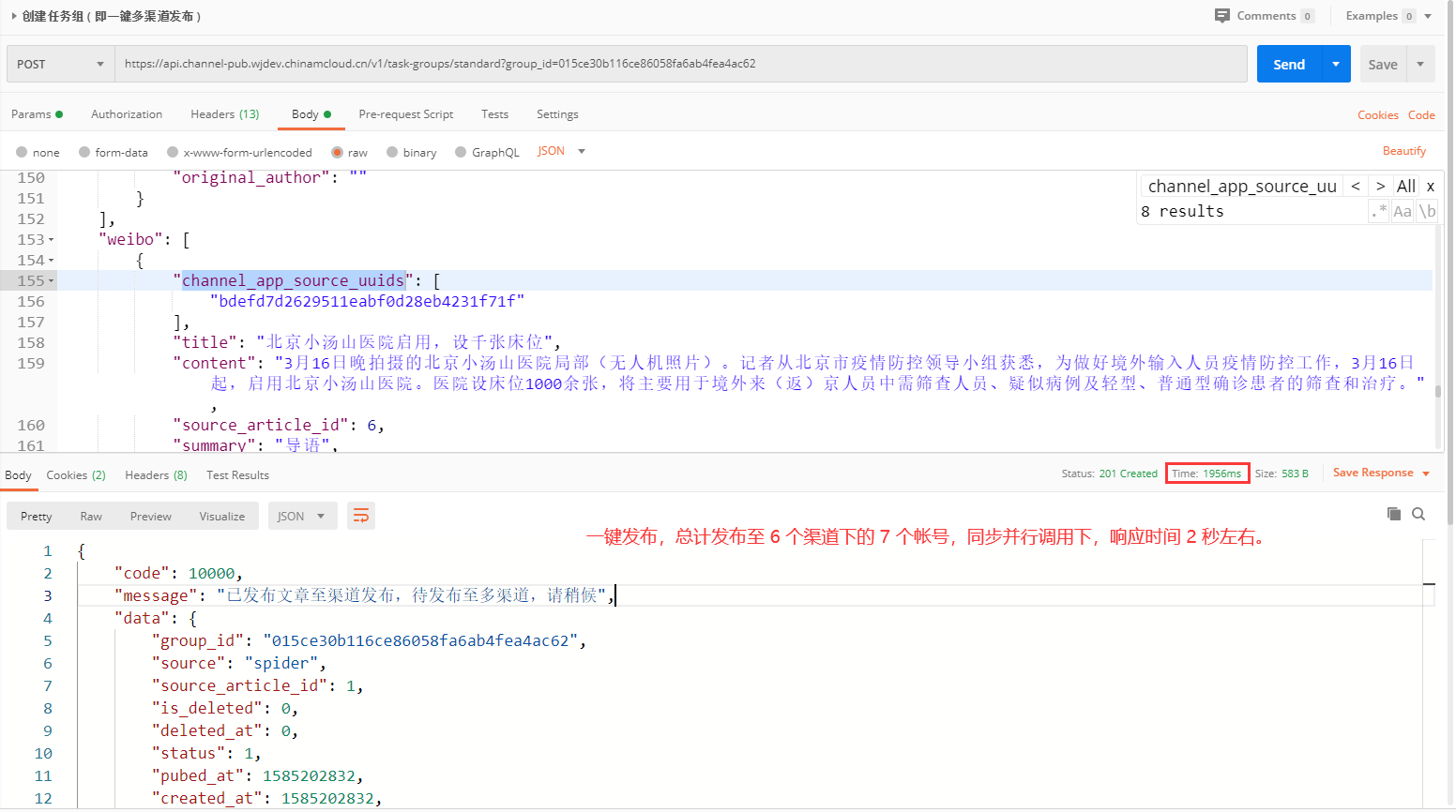Go to next search result arrow

coord(1380,187)
